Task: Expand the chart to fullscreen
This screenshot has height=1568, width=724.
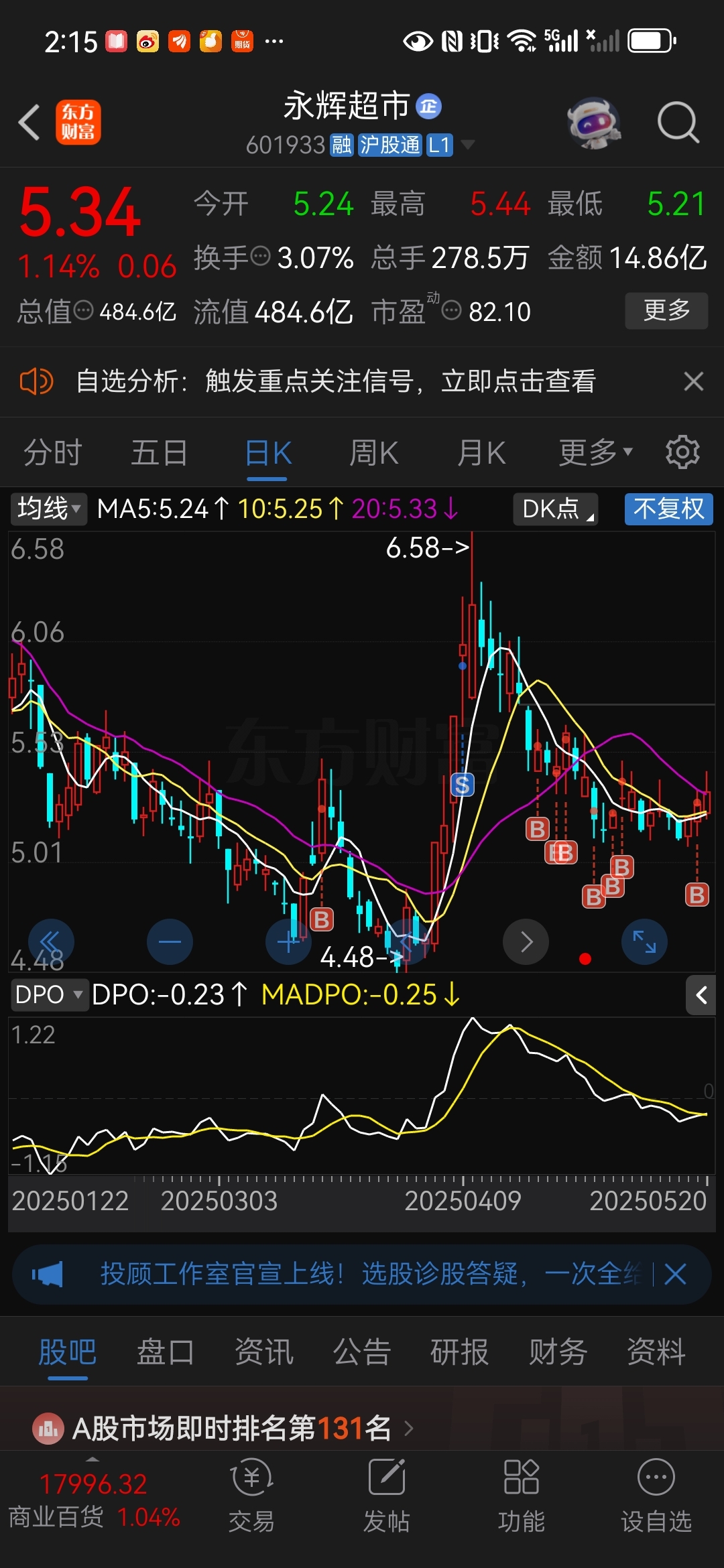Action: pyautogui.click(x=644, y=941)
